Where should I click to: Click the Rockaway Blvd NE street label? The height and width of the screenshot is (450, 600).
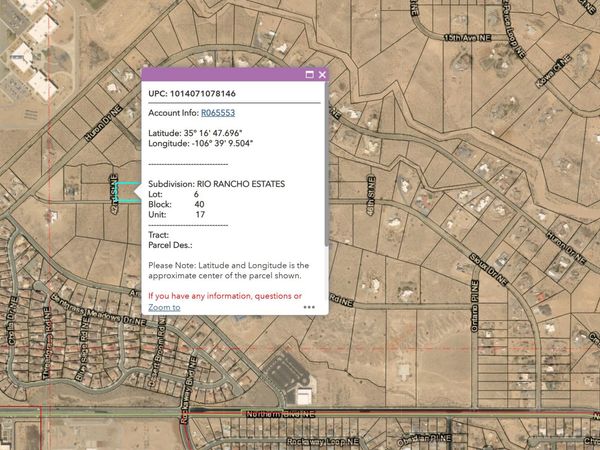coord(188,390)
